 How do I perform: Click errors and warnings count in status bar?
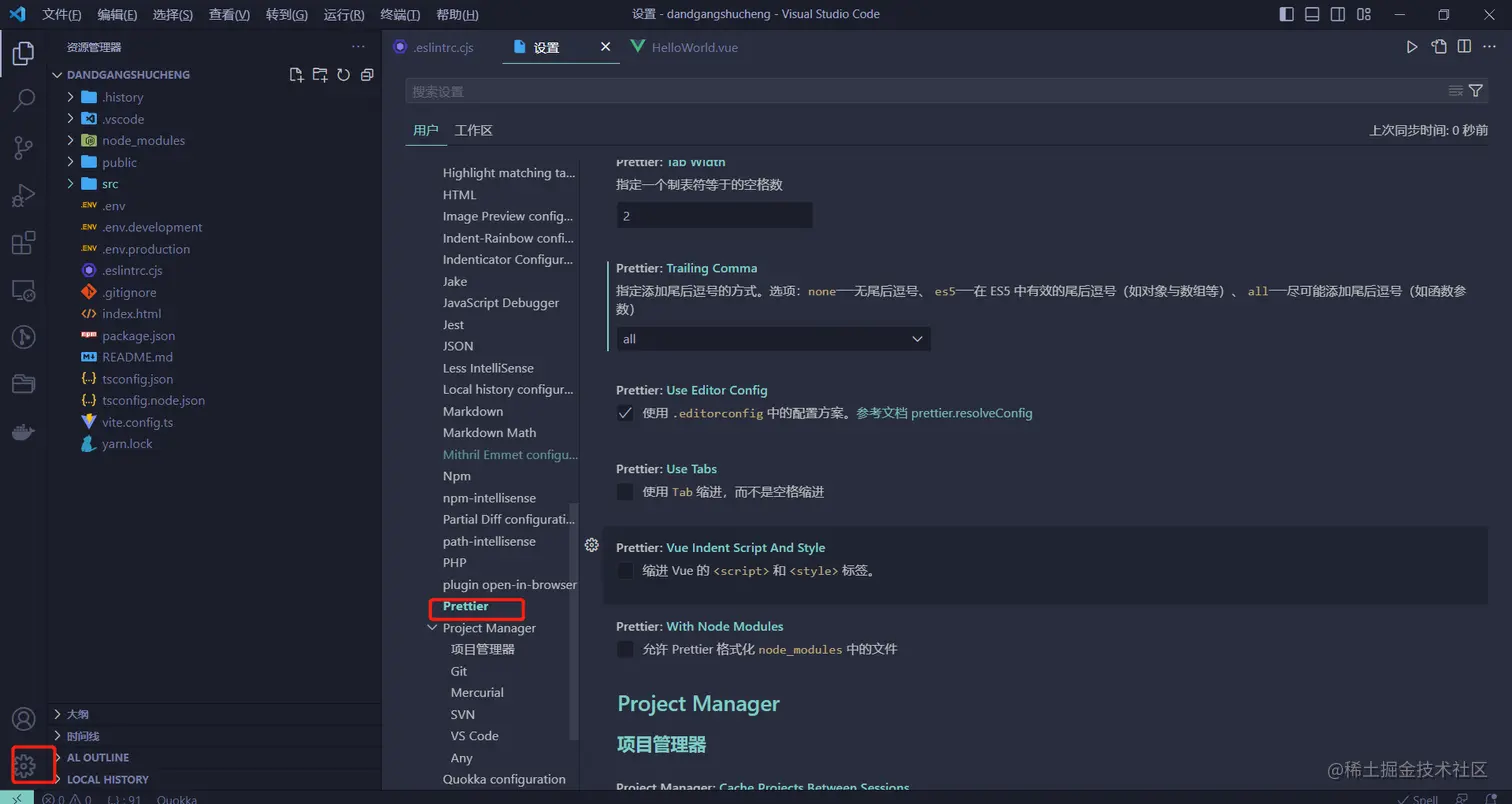coord(68,799)
